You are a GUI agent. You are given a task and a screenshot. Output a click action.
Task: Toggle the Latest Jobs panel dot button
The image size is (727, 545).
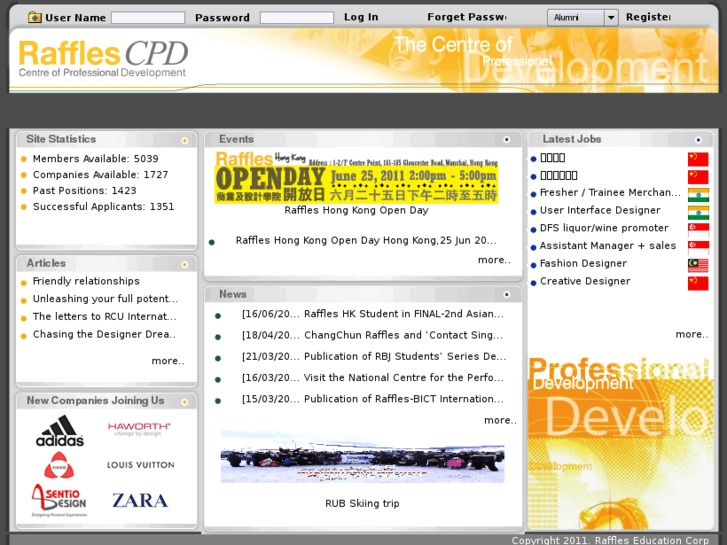pyautogui.click(x=698, y=140)
